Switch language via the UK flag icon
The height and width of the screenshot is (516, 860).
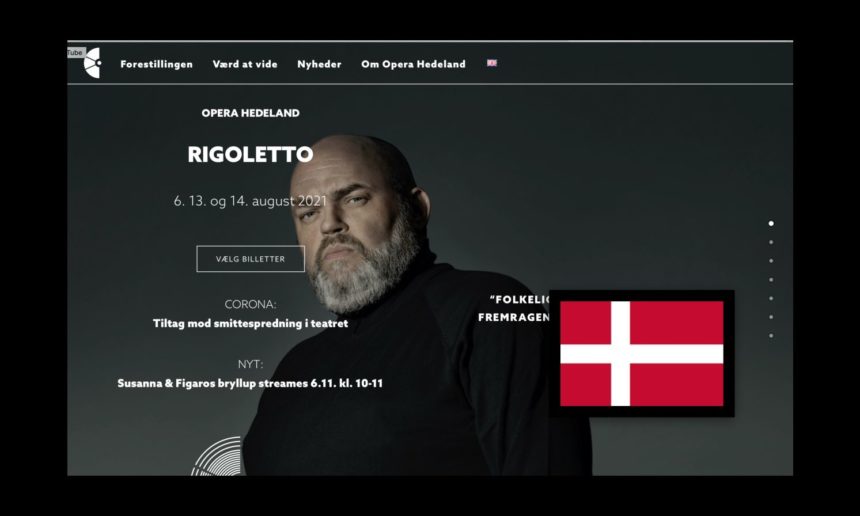pyautogui.click(x=492, y=63)
